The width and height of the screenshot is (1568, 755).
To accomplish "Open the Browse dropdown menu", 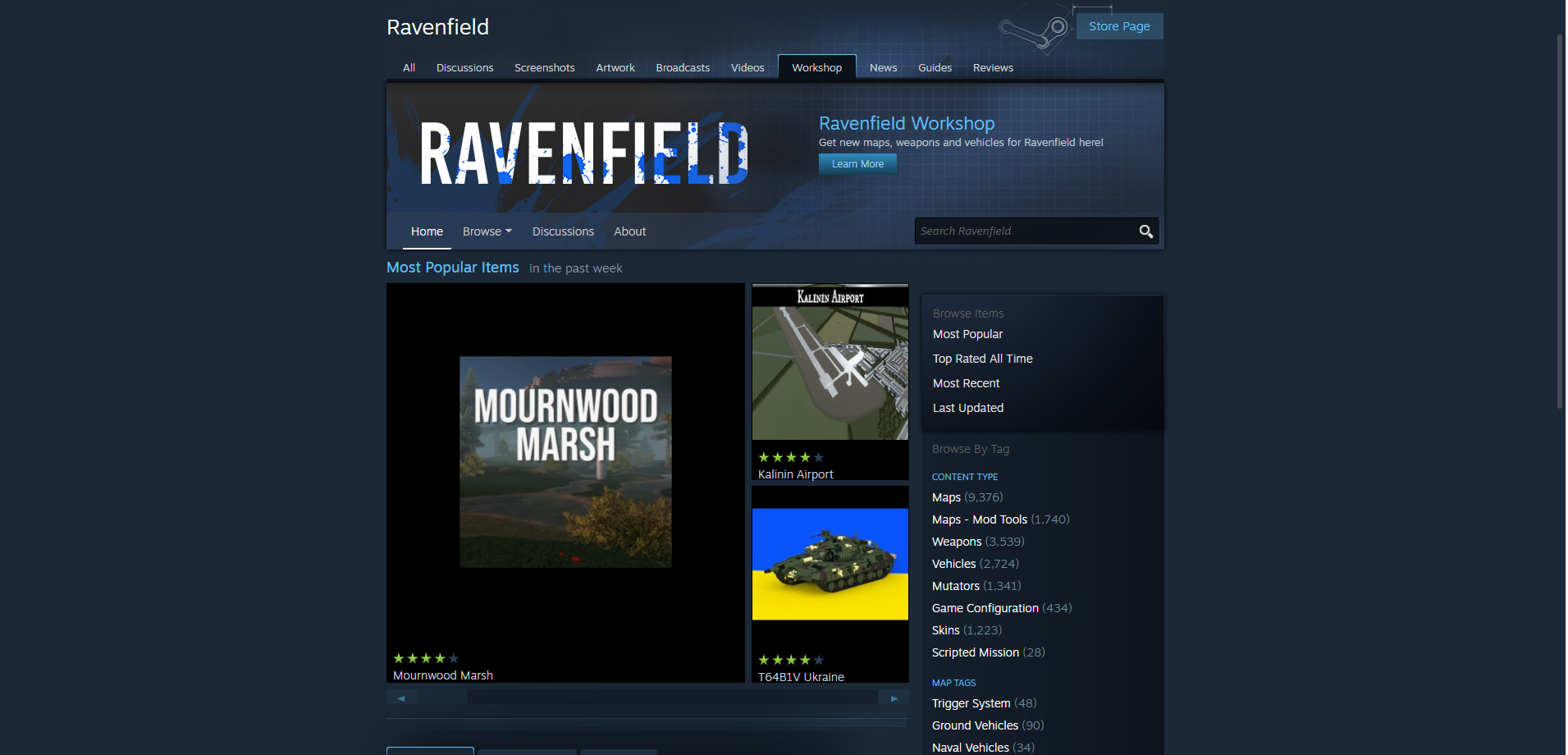I will point(487,231).
